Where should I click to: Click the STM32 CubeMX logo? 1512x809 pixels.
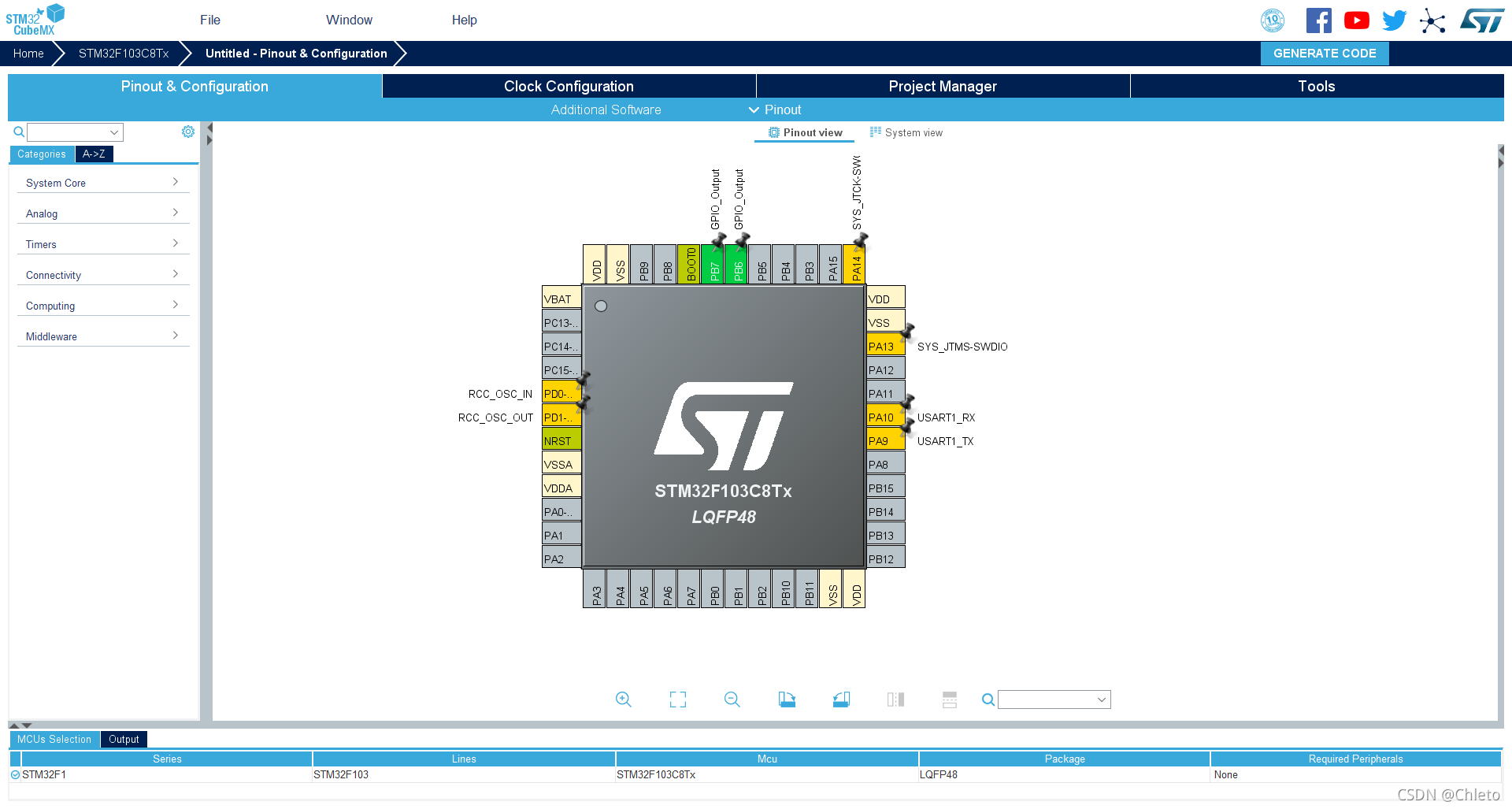click(x=35, y=20)
